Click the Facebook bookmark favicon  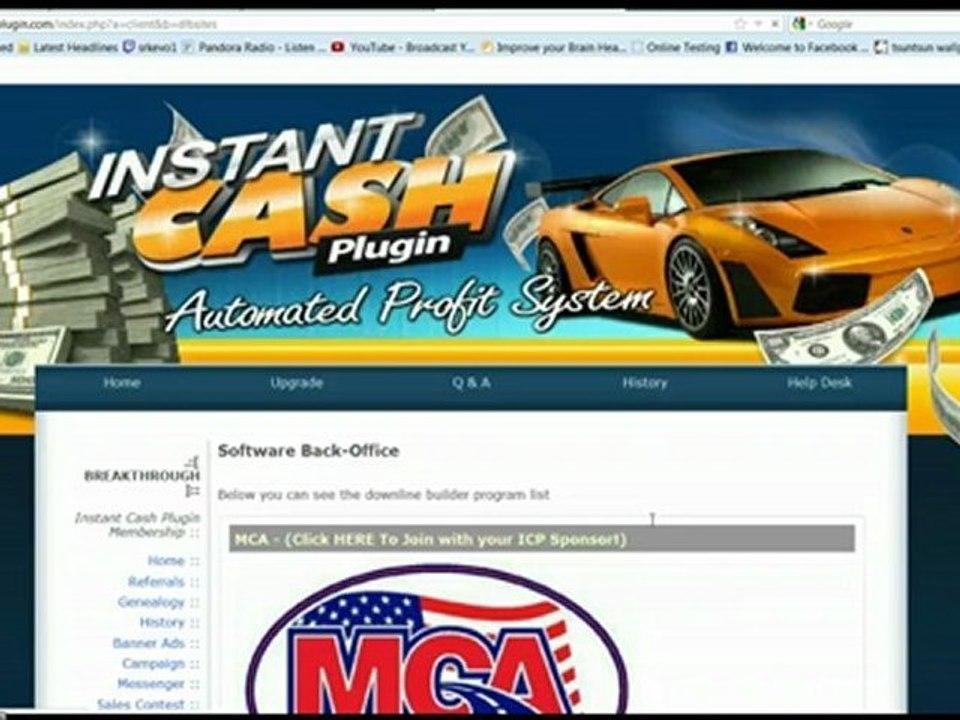point(731,47)
